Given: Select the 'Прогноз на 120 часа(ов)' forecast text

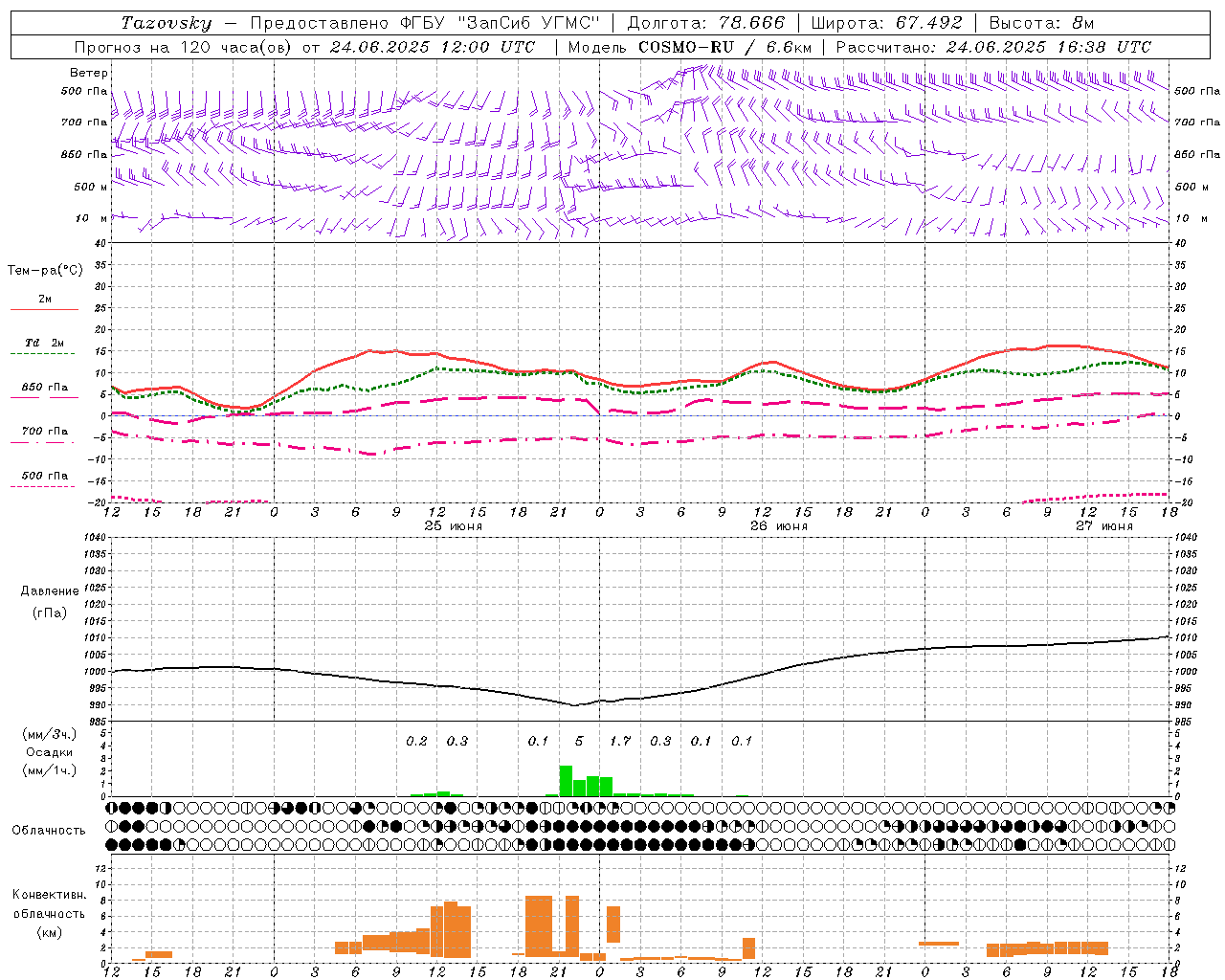Looking at the screenshot, I should (x=184, y=47).
